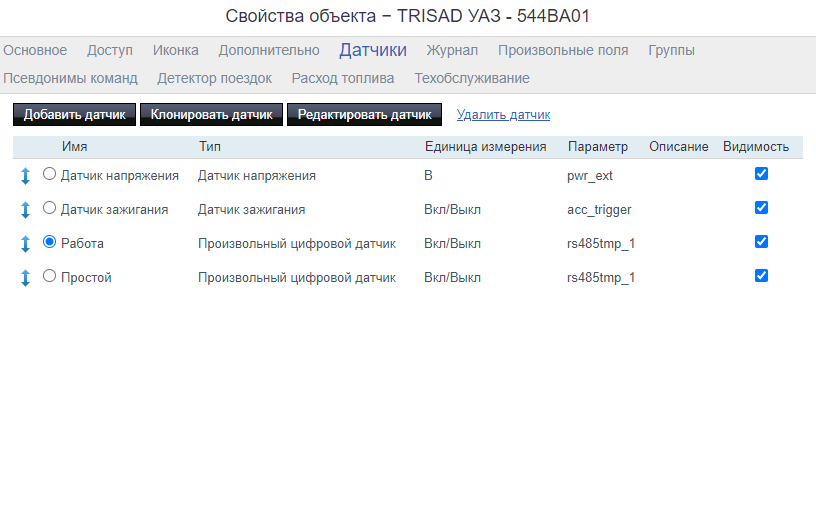Image resolution: width=816 pixels, height=518 pixels.
Task: Toggle visibility checkbox for Работа sensor
Action: tap(761, 241)
